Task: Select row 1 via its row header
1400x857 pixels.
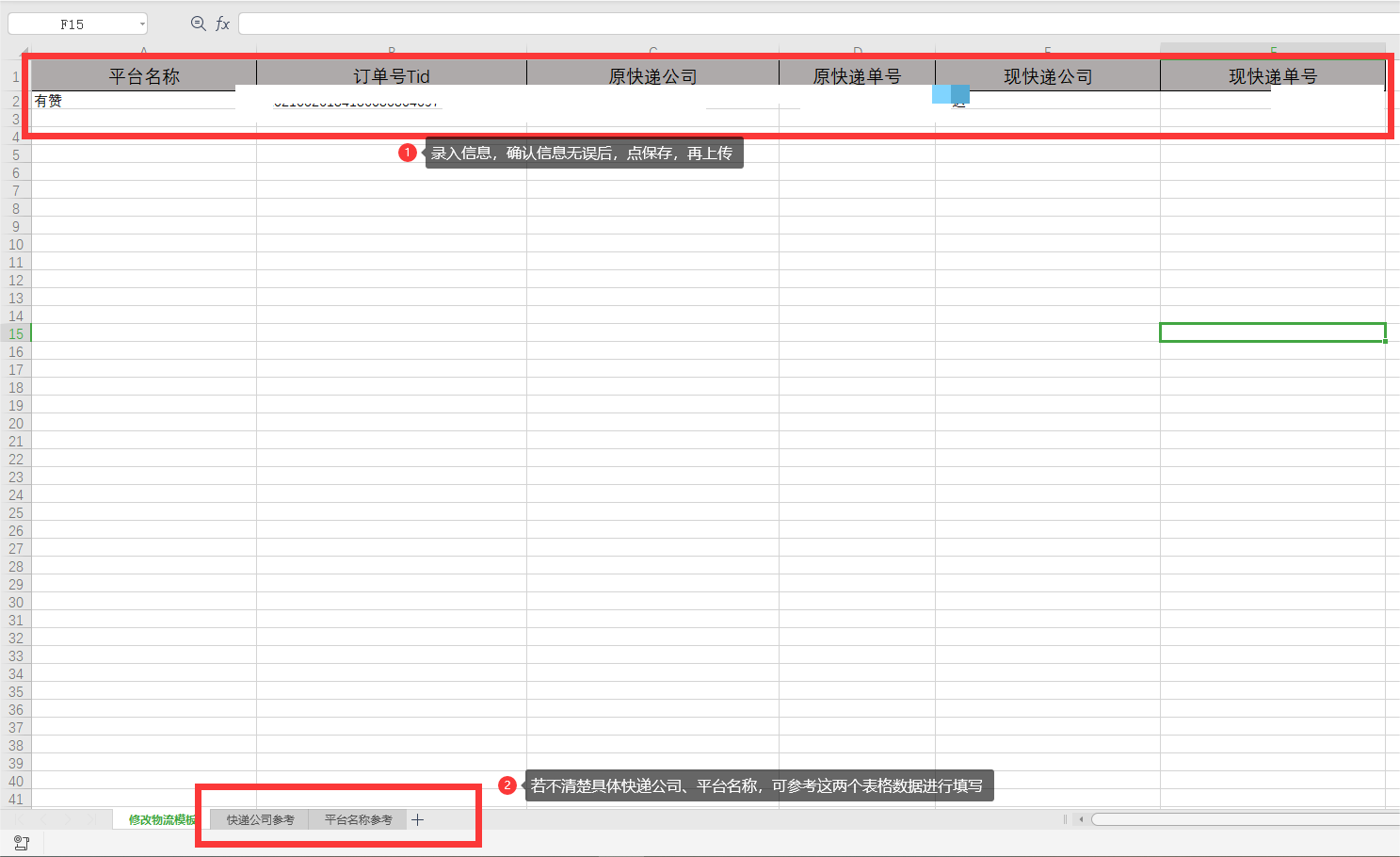Action: tap(16, 77)
